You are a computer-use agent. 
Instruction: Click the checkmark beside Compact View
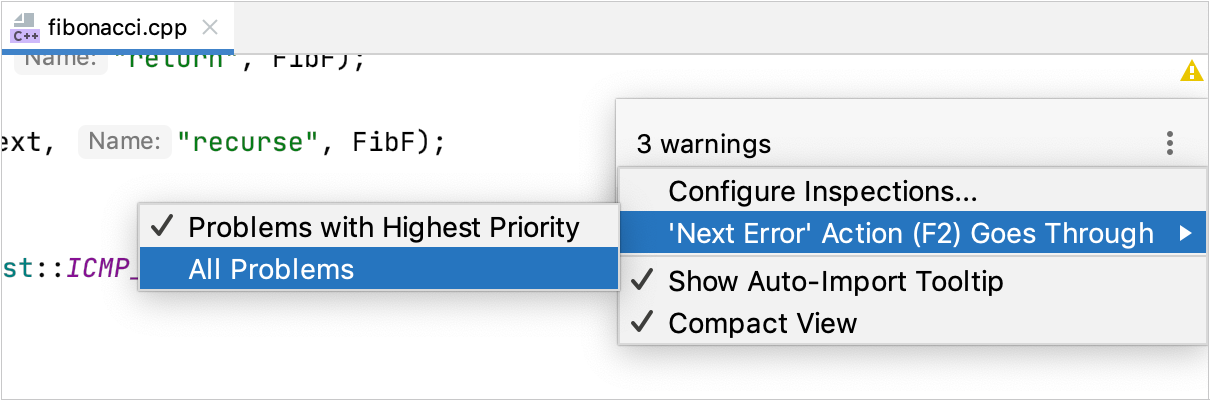point(643,323)
